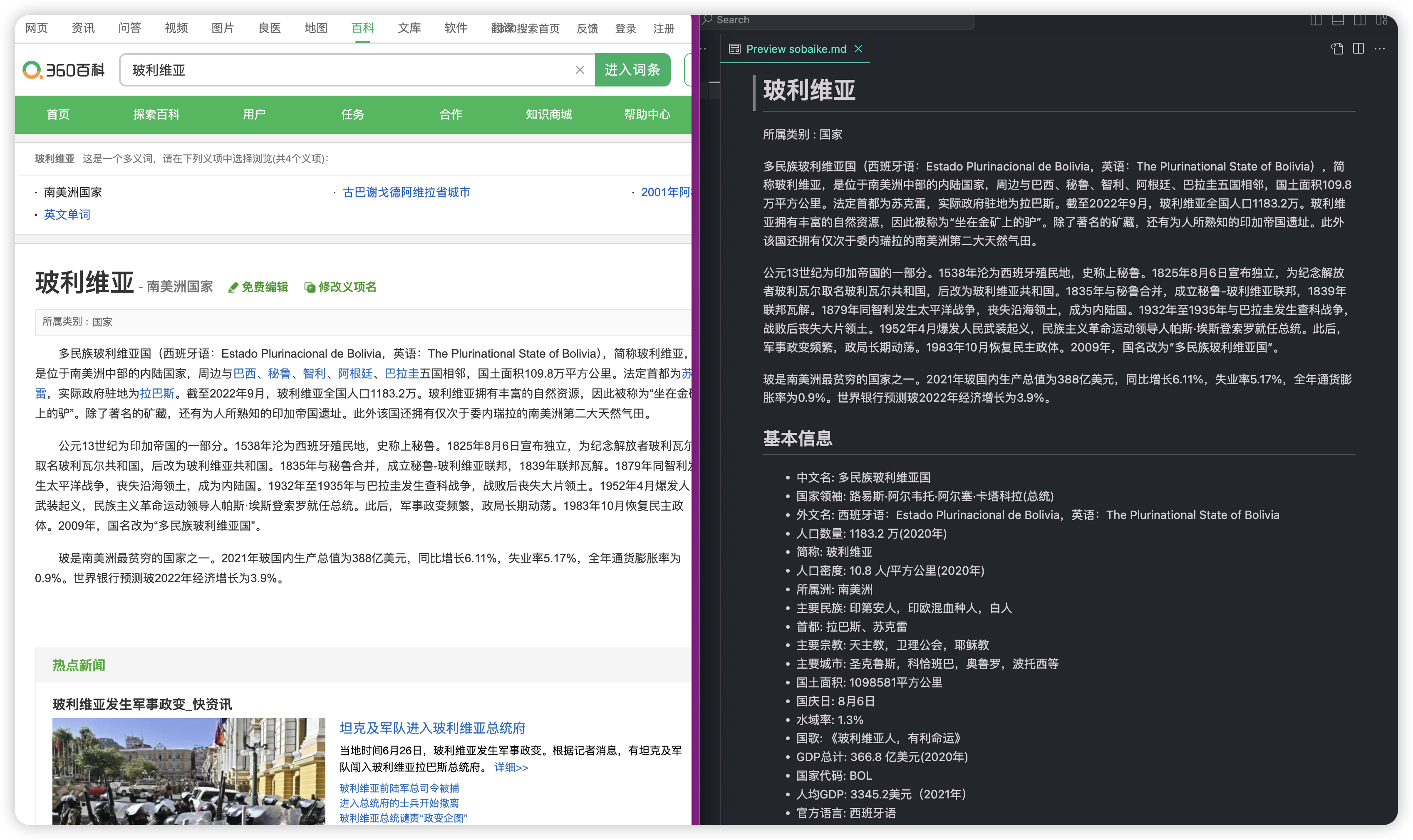Click the Bolivia coup news thumbnail

click(188, 771)
